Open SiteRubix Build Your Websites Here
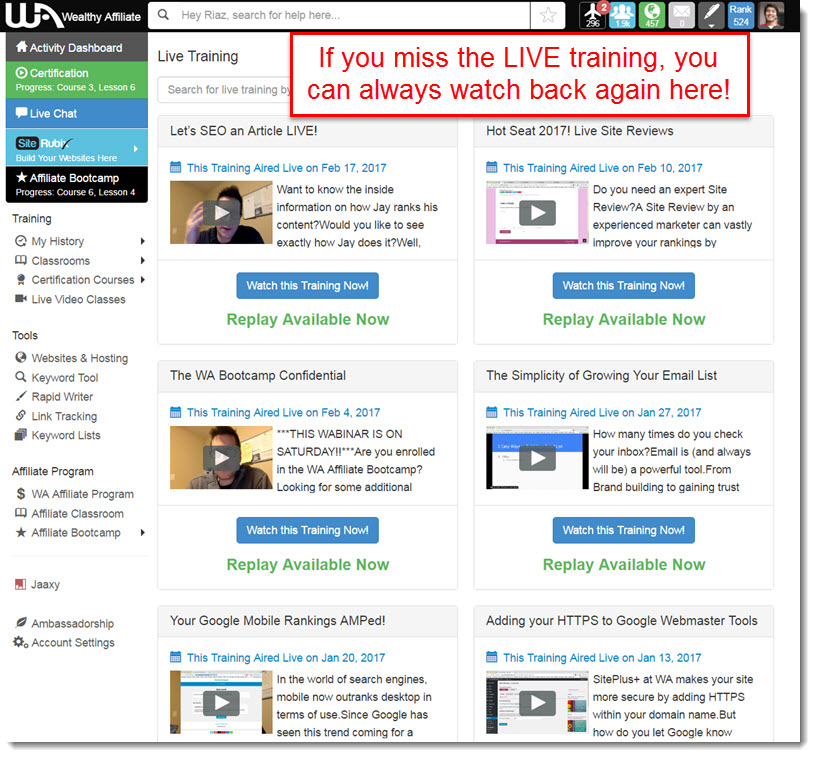The width and height of the screenshot is (815, 757). 77,148
